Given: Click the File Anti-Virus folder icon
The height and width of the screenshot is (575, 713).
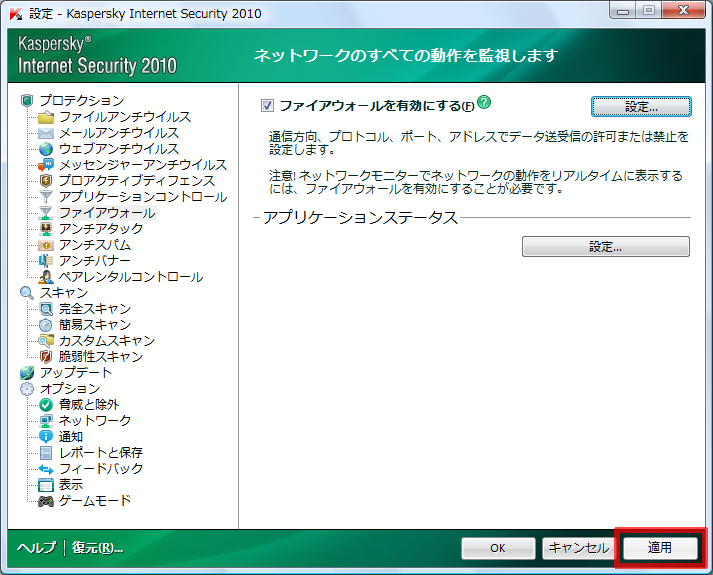Looking at the screenshot, I should click(x=46, y=117).
